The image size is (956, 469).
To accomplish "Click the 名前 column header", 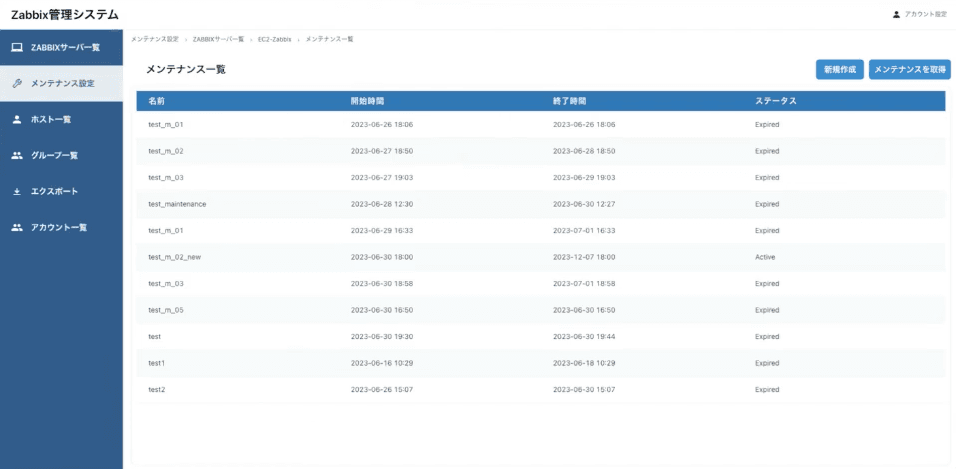I will [x=157, y=101].
